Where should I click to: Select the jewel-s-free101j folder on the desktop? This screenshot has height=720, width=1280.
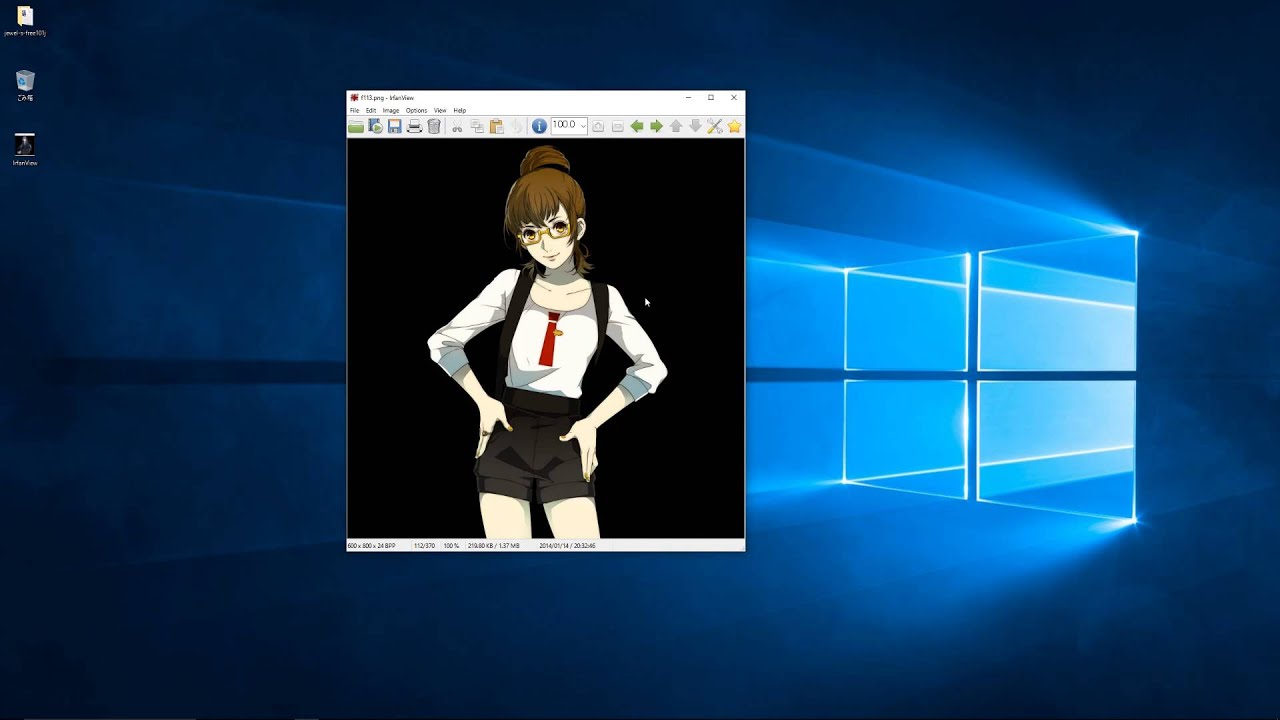click(x=25, y=17)
